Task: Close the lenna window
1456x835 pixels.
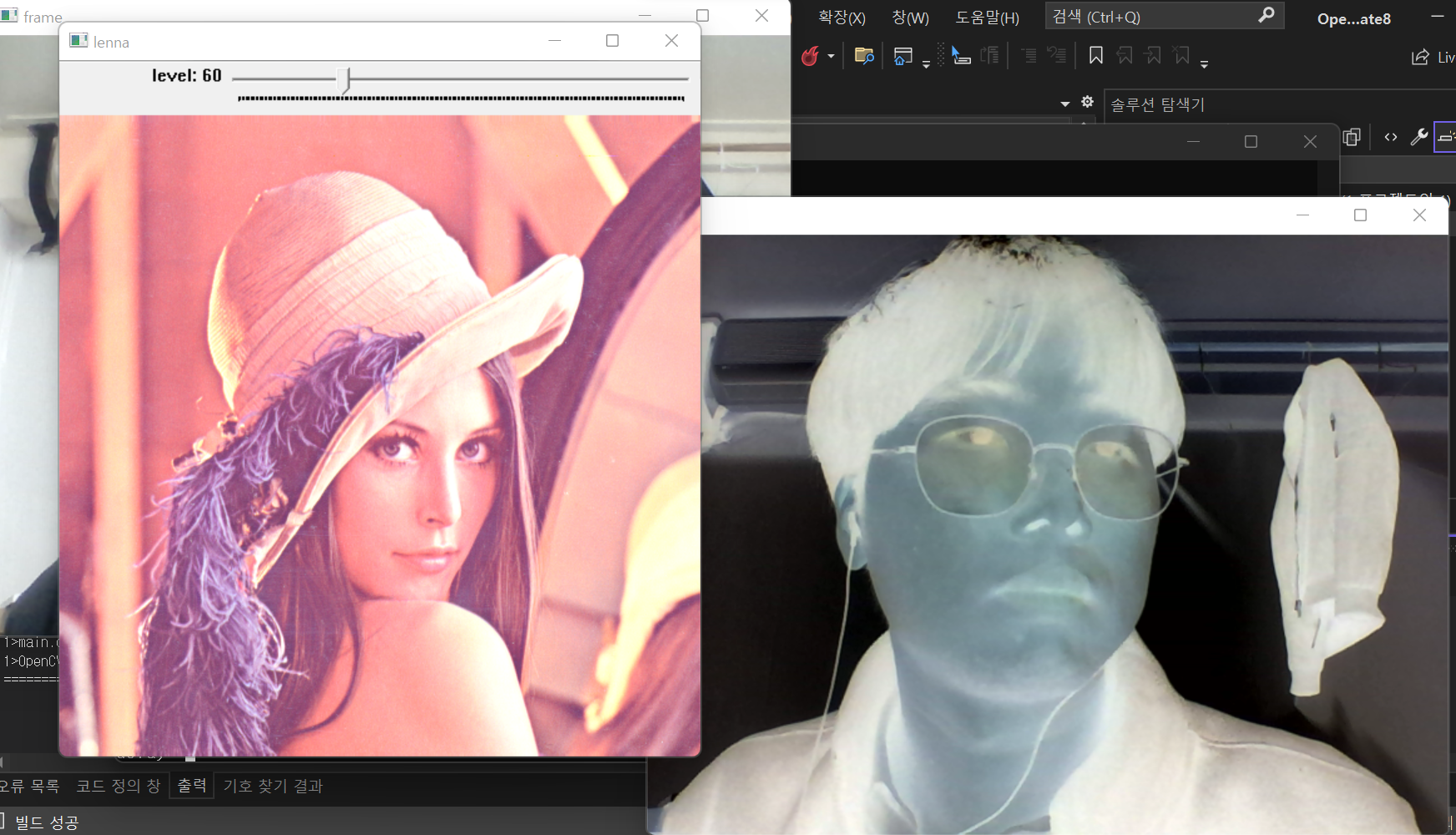Action: click(x=671, y=41)
